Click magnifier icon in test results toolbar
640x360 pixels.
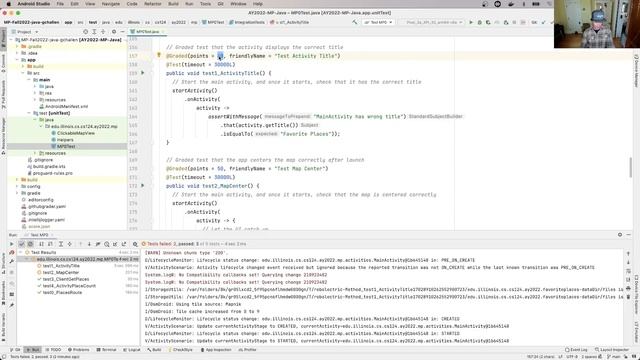coord(135,244)
